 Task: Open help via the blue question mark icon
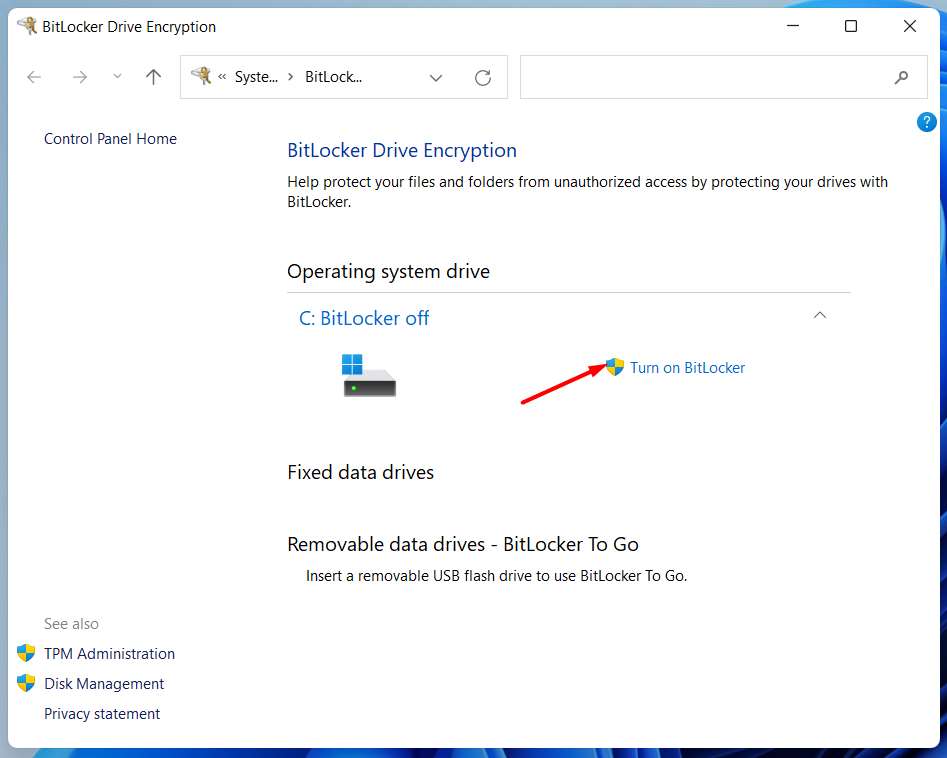point(926,121)
